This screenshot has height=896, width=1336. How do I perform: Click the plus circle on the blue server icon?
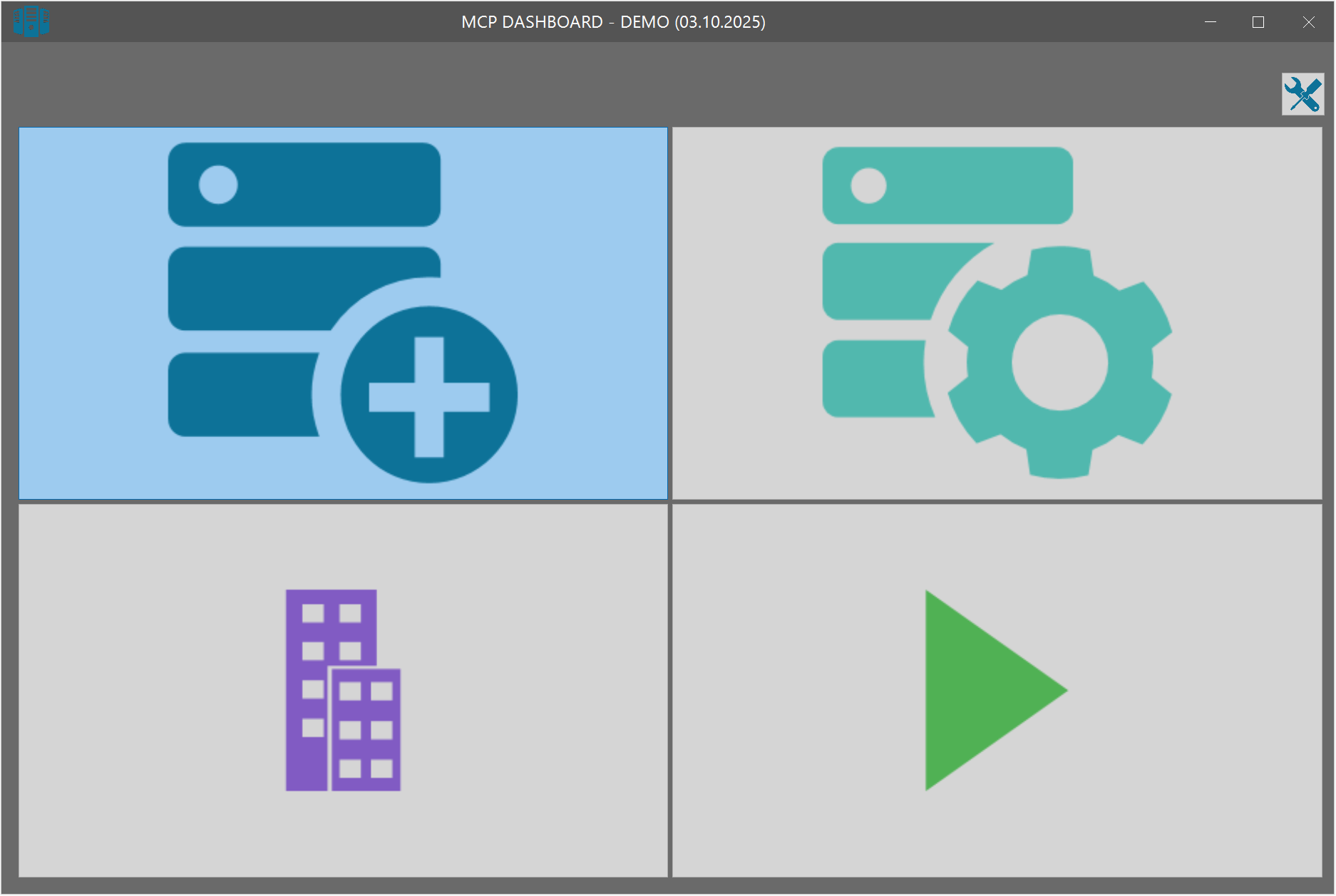click(428, 396)
